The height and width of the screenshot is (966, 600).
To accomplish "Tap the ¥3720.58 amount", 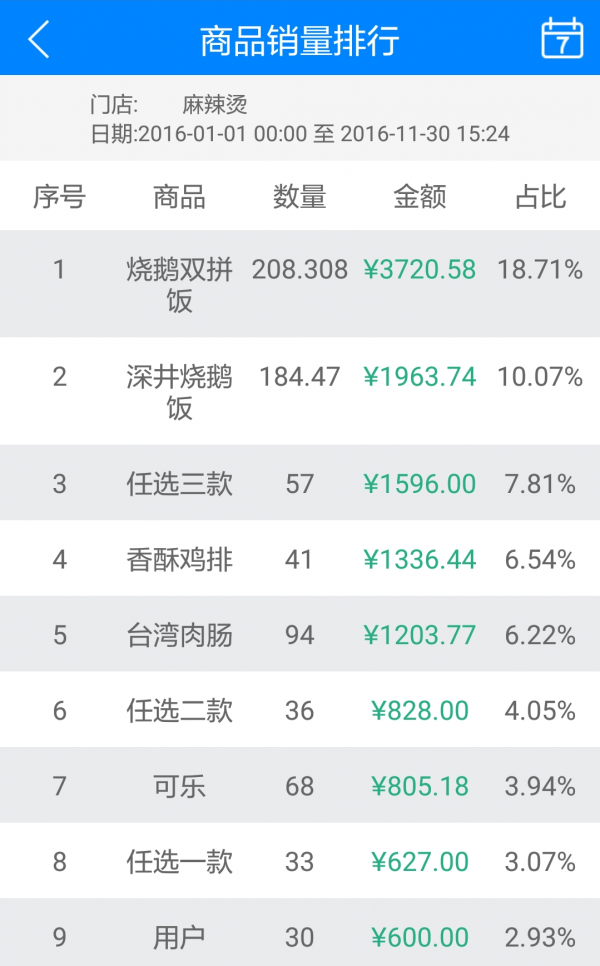I will click(420, 269).
